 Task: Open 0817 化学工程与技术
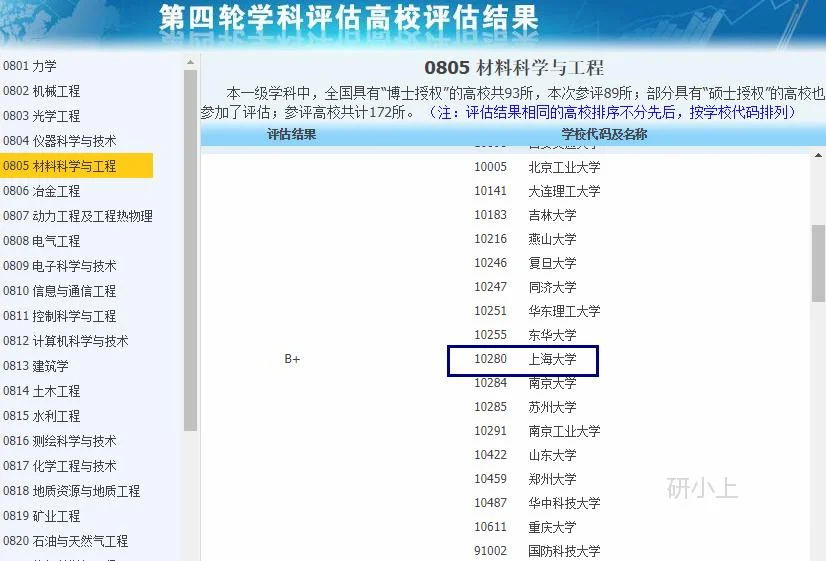(60, 466)
